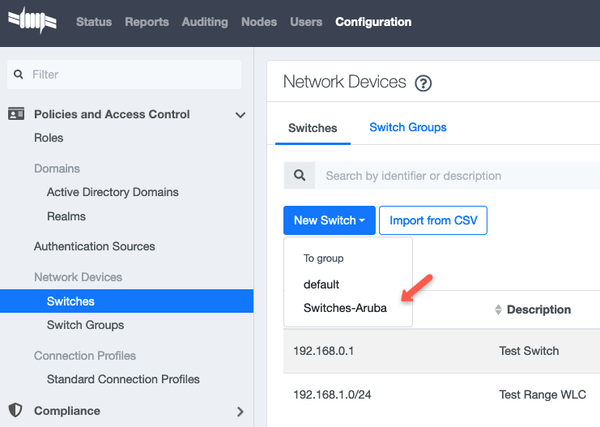The height and width of the screenshot is (427, 600).
Task: Type in the sidebar Filter field
Action: coord(130,74)
